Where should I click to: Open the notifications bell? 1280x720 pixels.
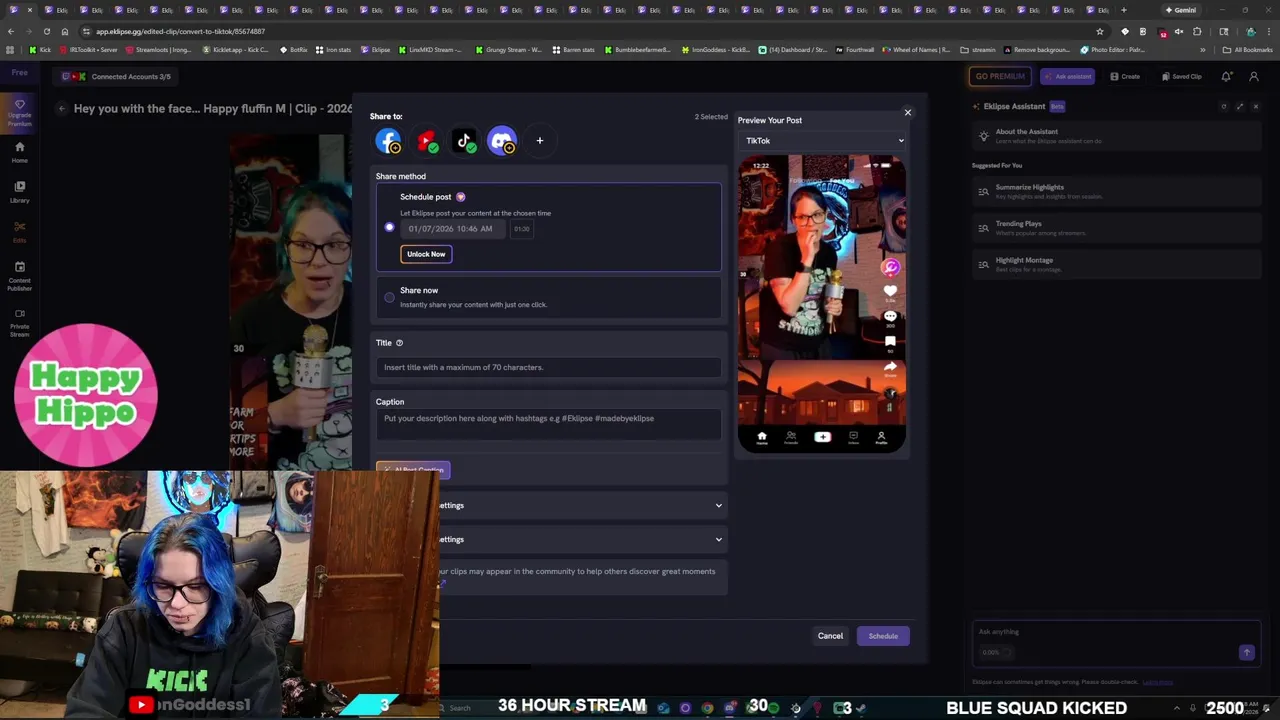tap(1226, 77)
